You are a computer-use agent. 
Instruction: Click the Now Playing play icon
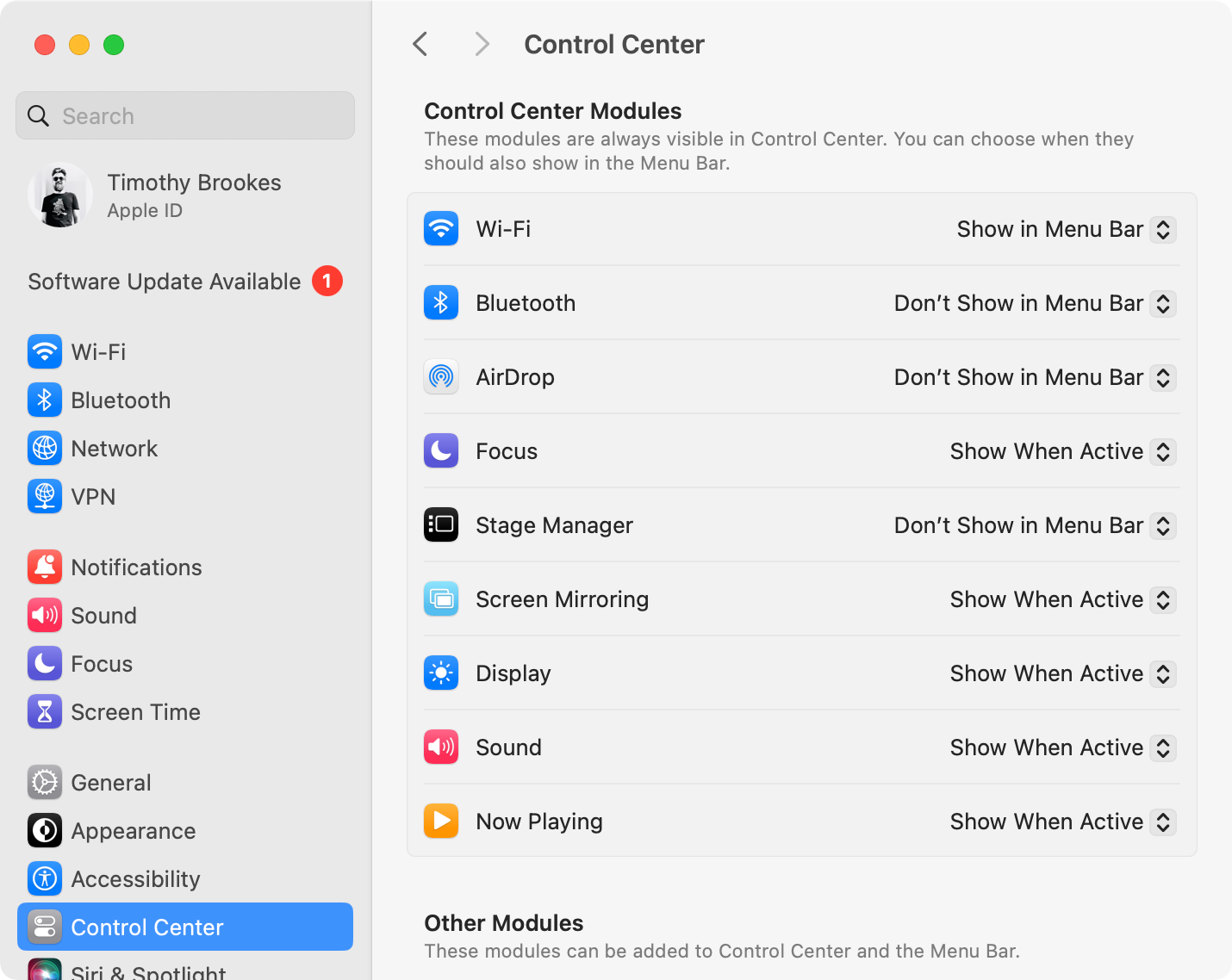pyautogui.click(x=441, y=821)
